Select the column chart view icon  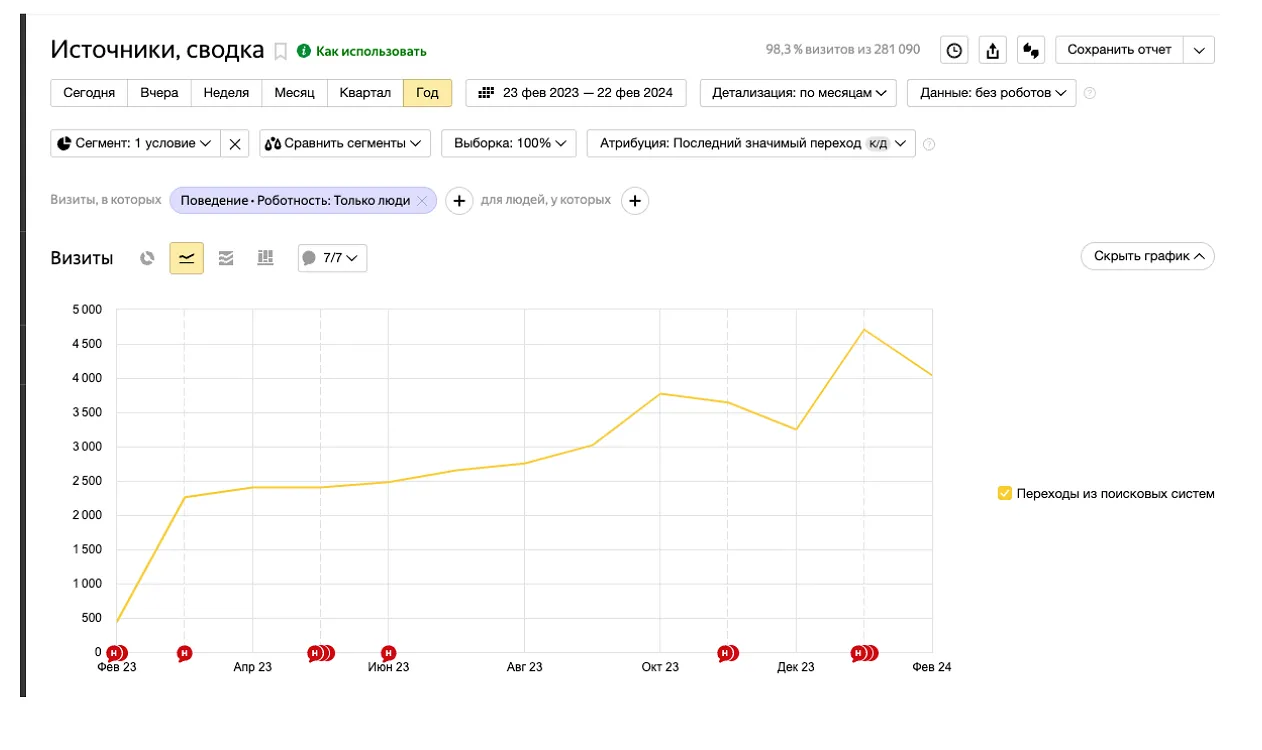pos(265,258)
